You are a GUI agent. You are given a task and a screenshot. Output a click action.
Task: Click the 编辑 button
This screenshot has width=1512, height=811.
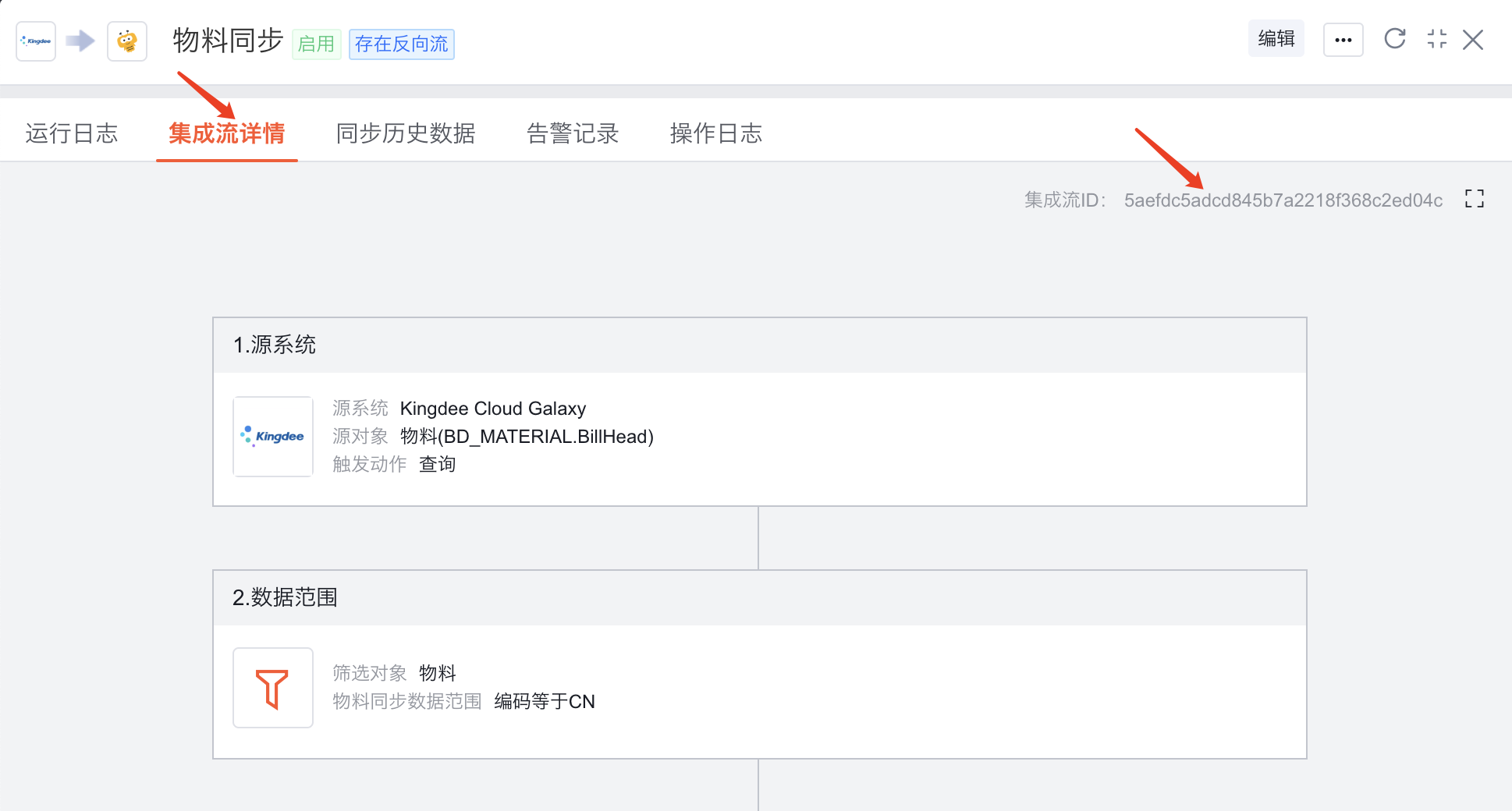coord(1276,38)
